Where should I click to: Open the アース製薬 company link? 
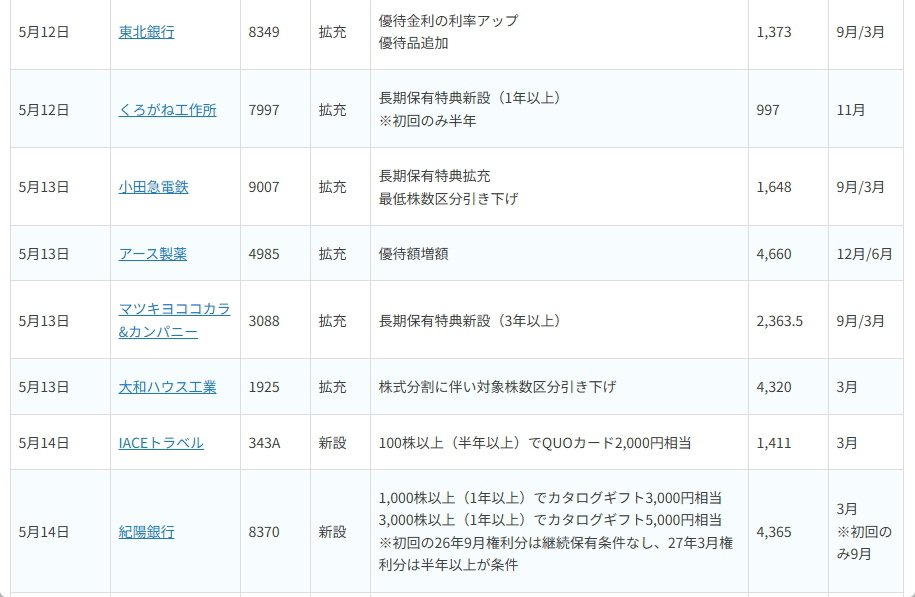point(153,254)
